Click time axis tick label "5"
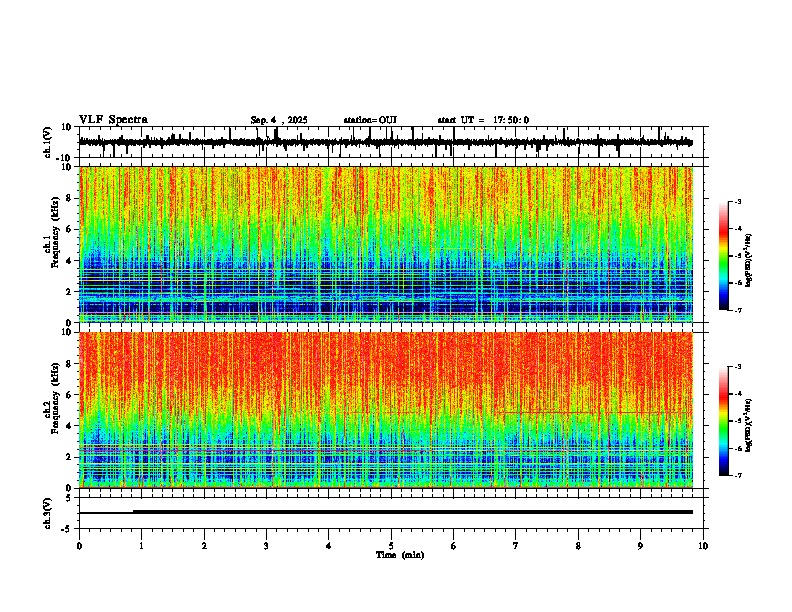Screen dimensions: 792x612 click(391, 546)
